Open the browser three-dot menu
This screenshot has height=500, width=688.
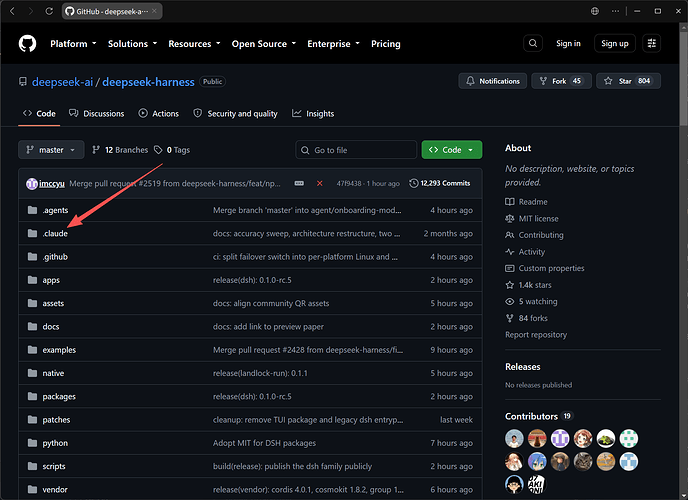pos(615,11)
